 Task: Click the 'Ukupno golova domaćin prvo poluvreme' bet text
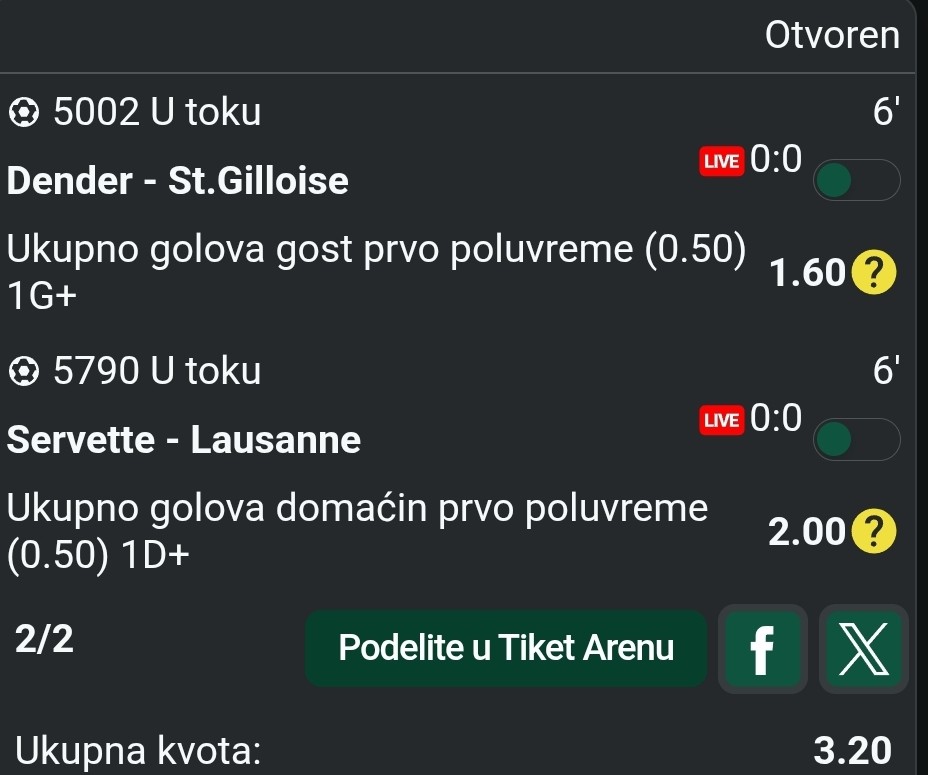point(357,510)
